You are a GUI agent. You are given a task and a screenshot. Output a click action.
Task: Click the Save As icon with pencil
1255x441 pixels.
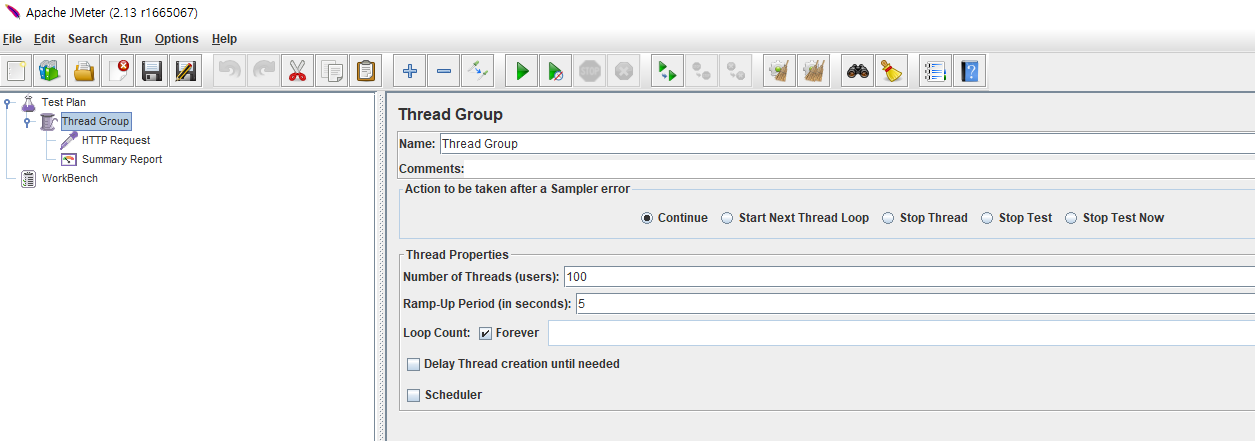click(186, 71)
